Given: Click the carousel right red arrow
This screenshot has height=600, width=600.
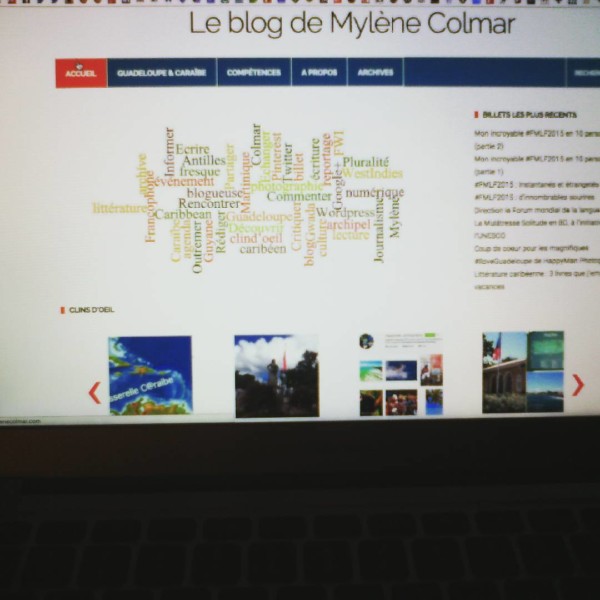Looking at the screenshot, I should pyautogui.click(x=577, y=385).
